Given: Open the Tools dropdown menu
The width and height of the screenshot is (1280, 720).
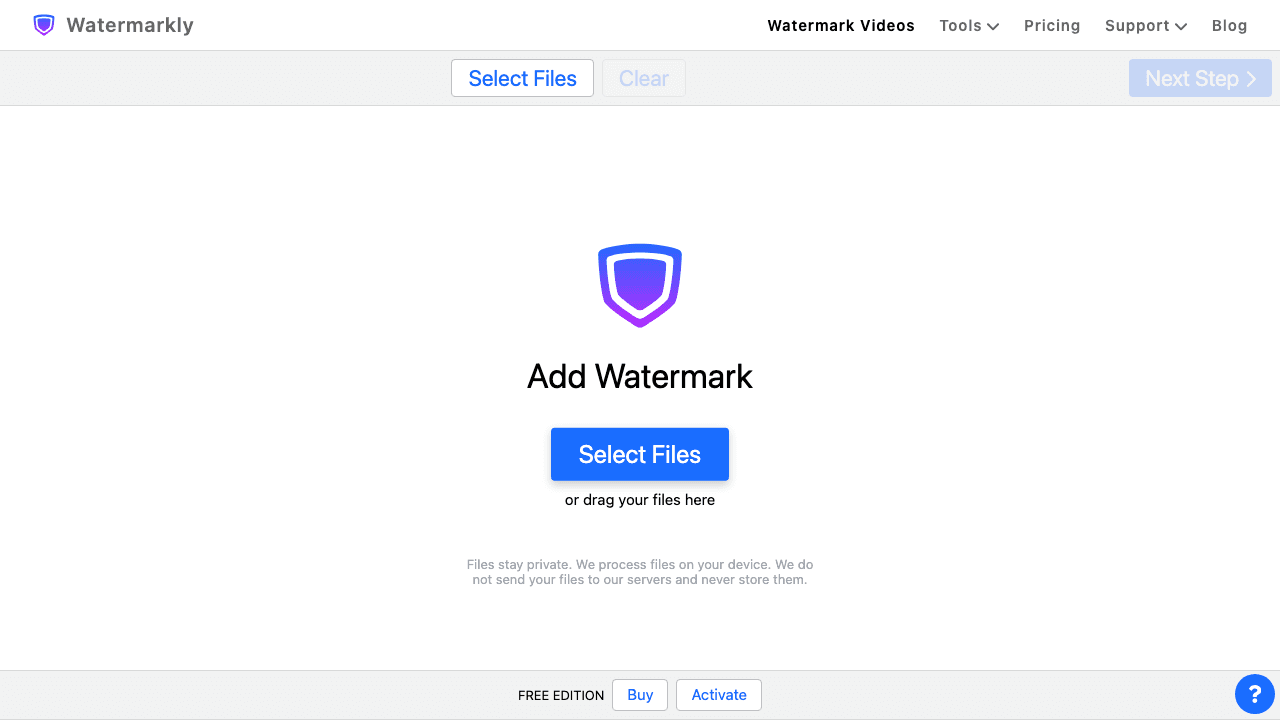Looking at the screenshot, I should [x=968, y=25].
